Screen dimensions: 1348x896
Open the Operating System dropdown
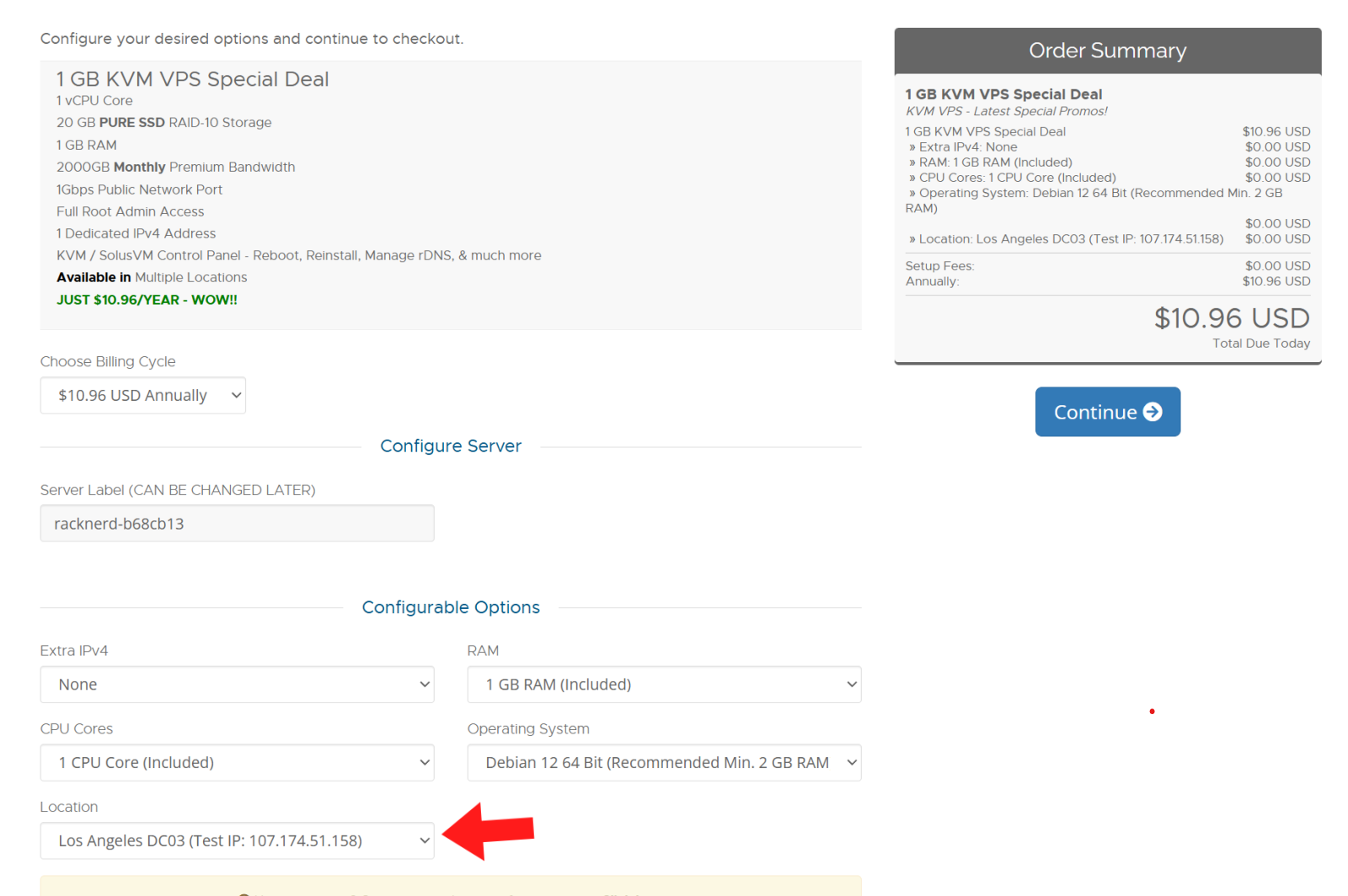tap(664, 762)
